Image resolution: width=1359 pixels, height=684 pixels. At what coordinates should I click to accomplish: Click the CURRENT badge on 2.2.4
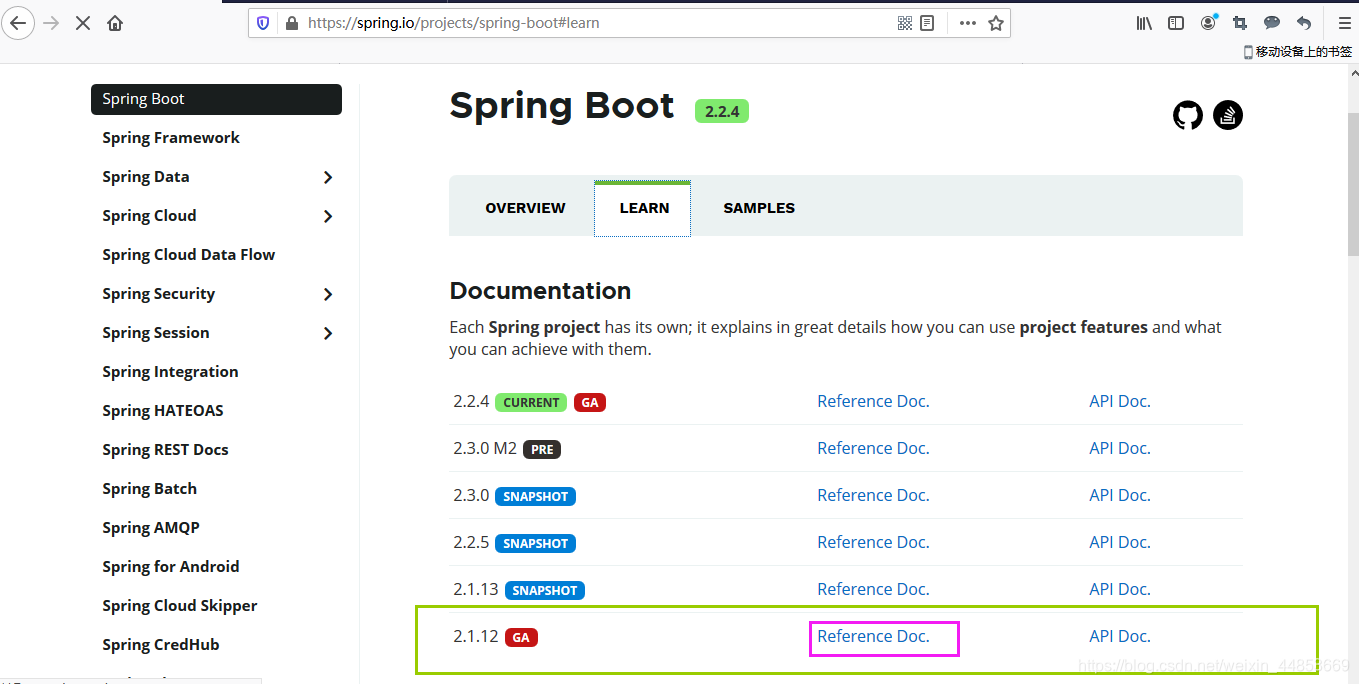[531, 402]
